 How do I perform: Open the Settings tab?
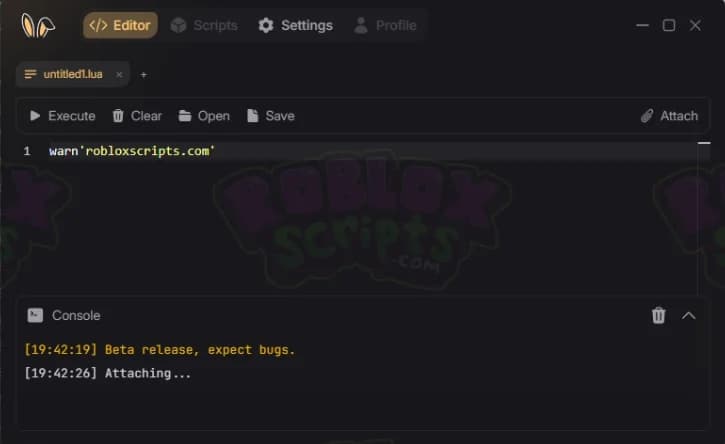pyautogui.click(x=295, y=25)
